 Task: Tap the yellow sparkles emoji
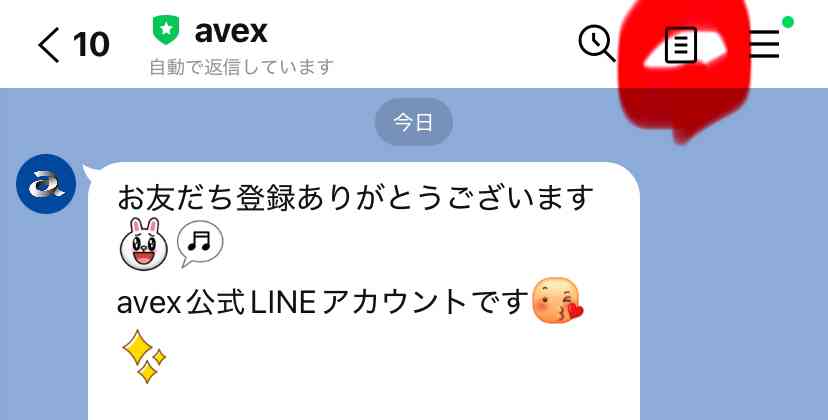click(x=144, y=356)
